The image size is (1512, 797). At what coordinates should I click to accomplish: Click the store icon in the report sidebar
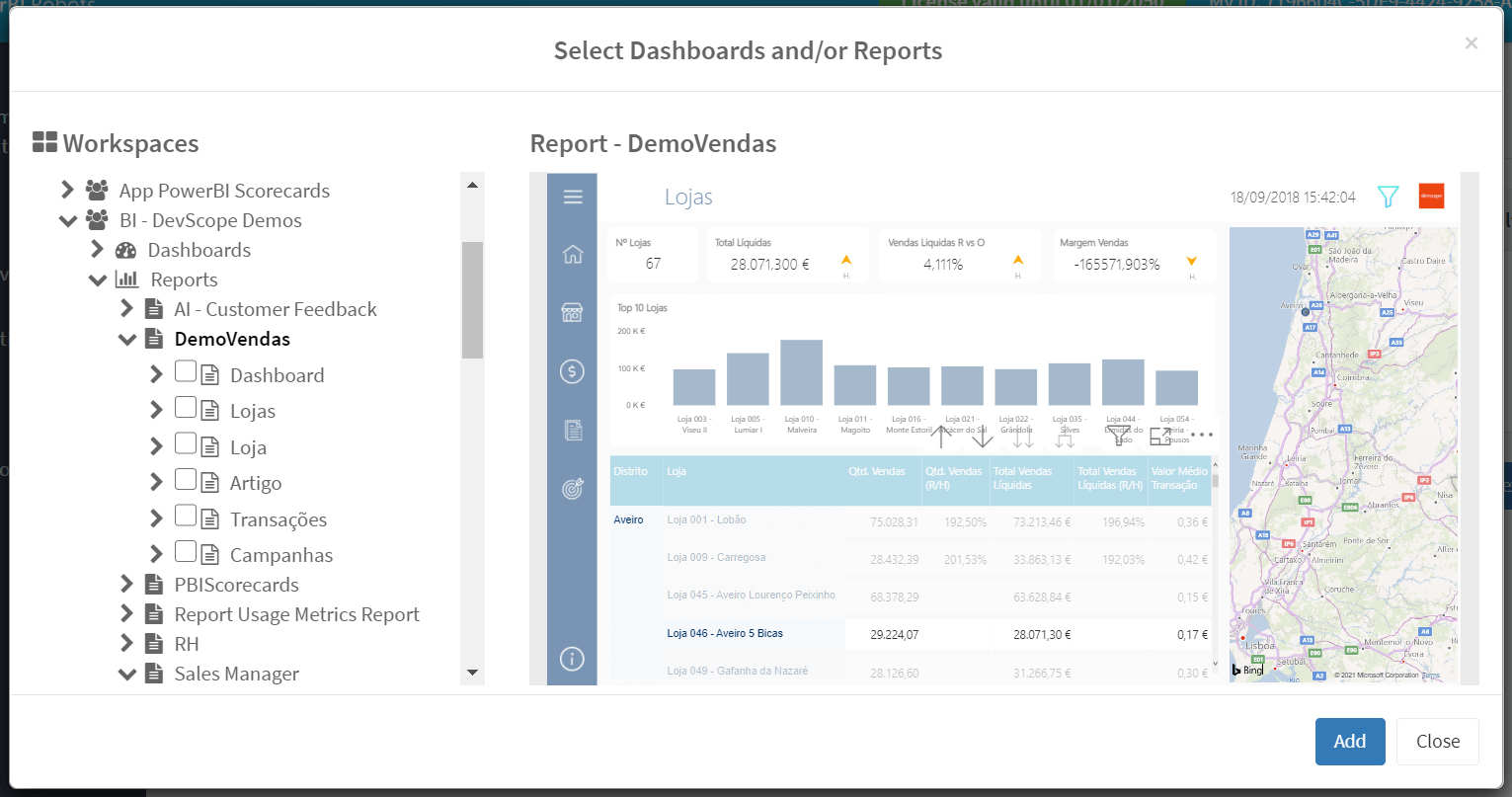573,313
